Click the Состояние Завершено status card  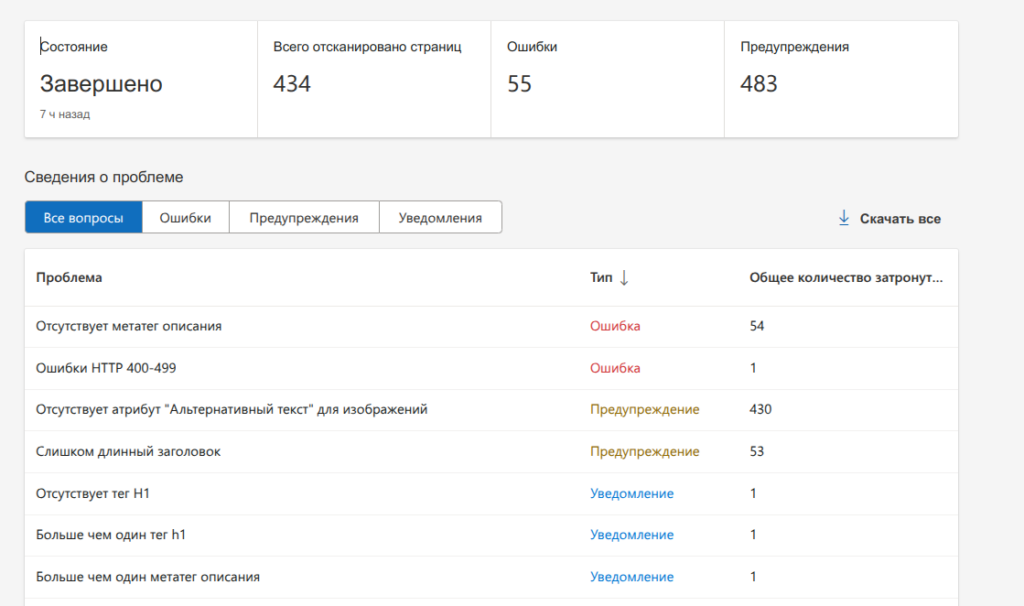140,79
